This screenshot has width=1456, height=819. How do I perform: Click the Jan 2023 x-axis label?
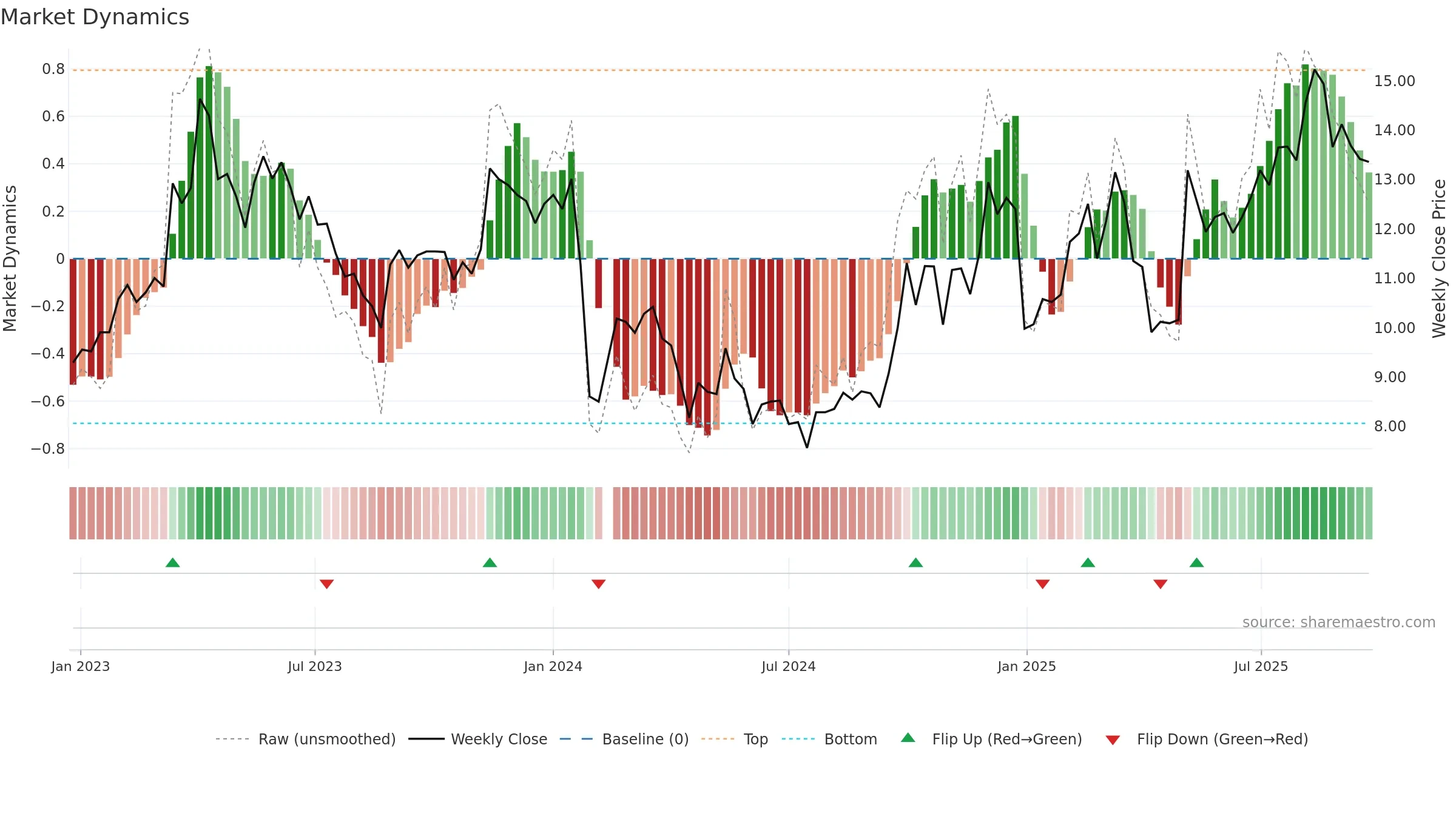81,667
